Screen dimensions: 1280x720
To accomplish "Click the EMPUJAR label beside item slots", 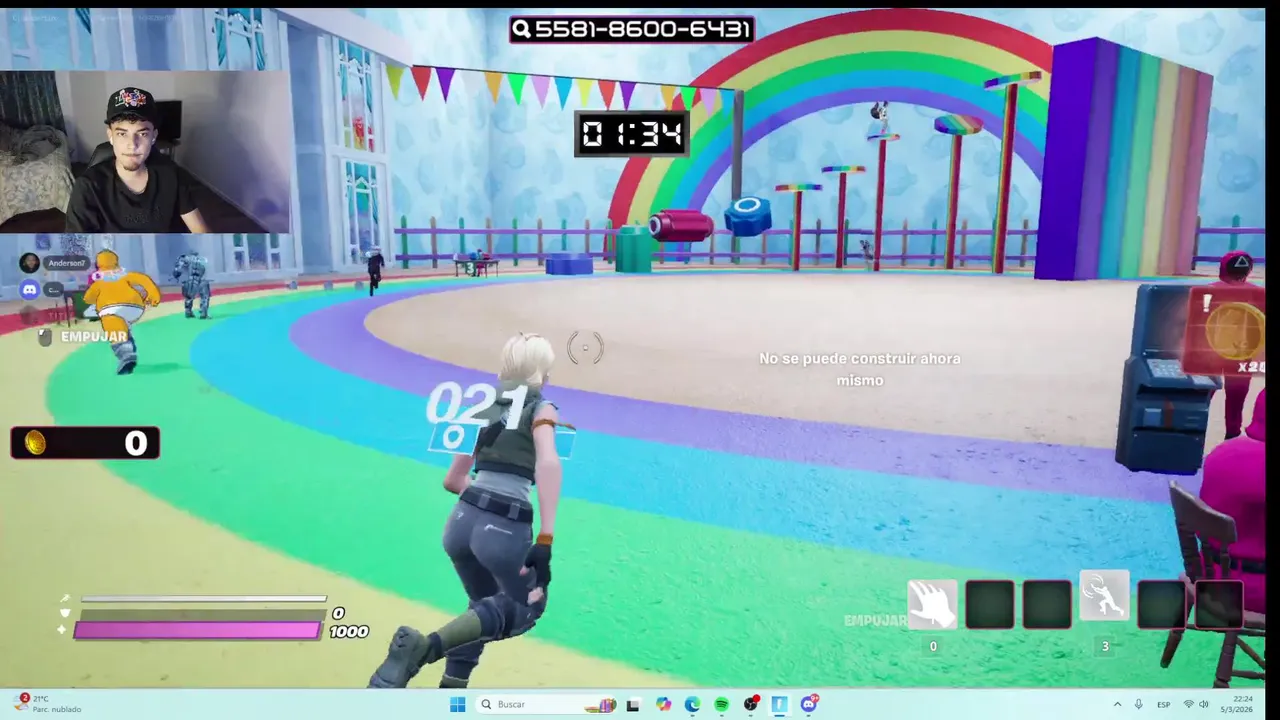I will tap(874, 621).
